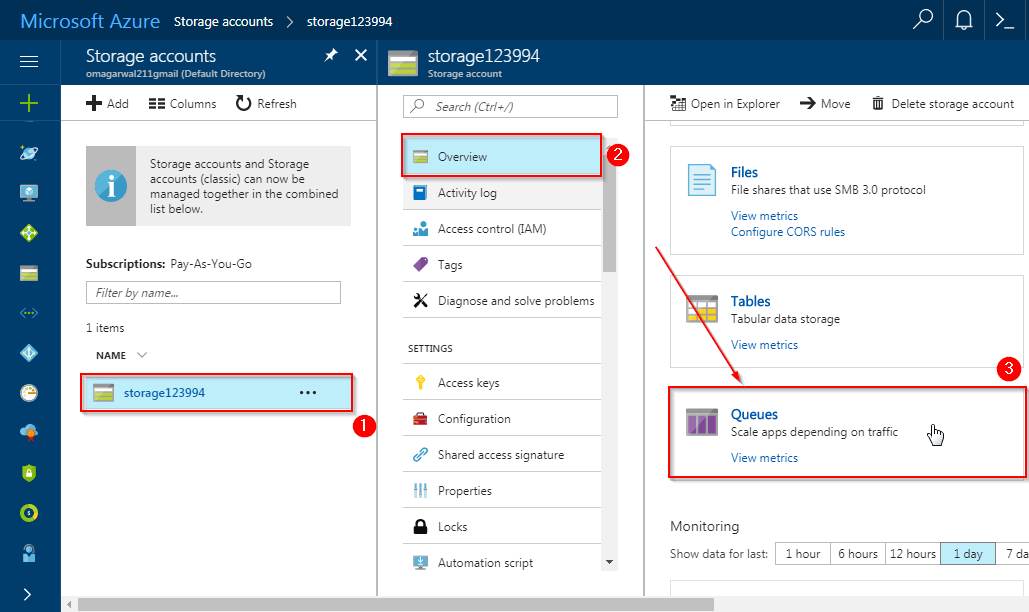
Task: Open the Advisor cloud ribbon icon in sidebar
Action: tap(29, 433)
